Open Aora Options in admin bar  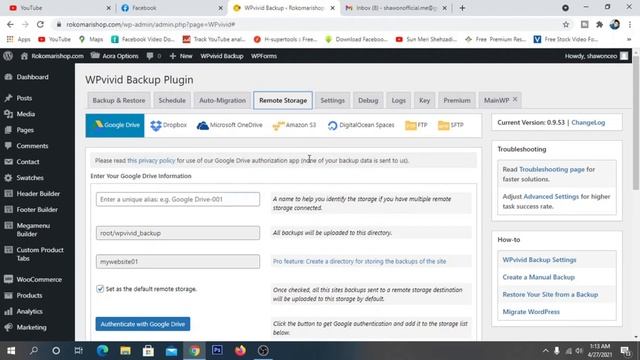point(115,56)
